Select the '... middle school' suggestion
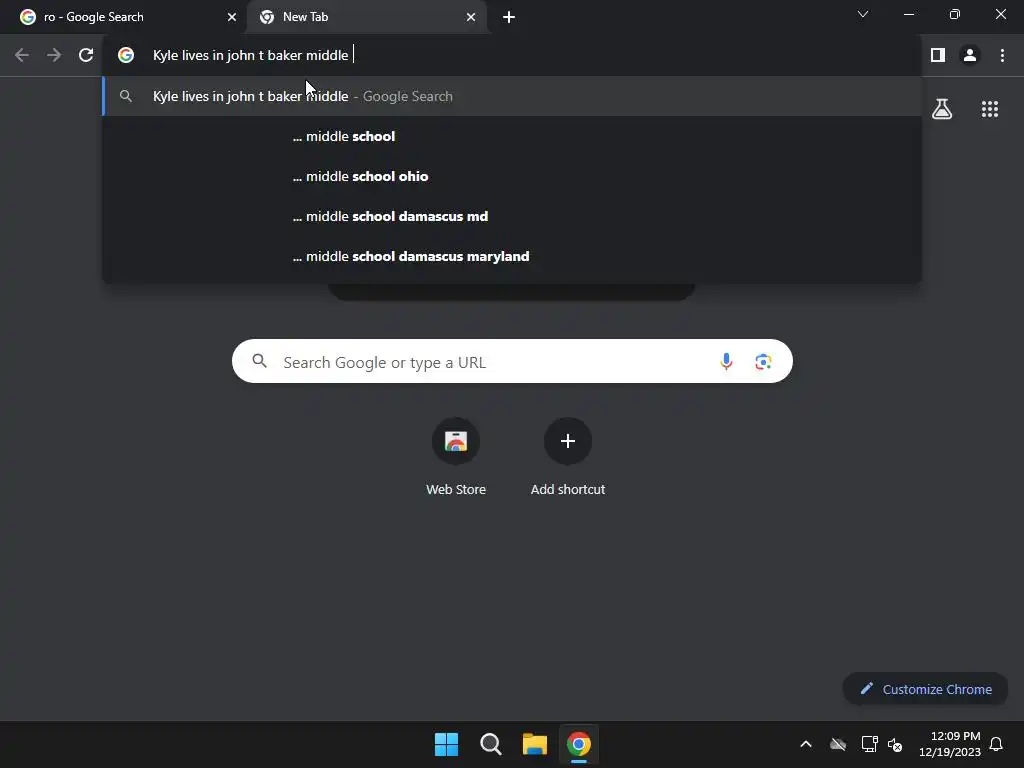1024x768 pixels. tap(513, 136)
